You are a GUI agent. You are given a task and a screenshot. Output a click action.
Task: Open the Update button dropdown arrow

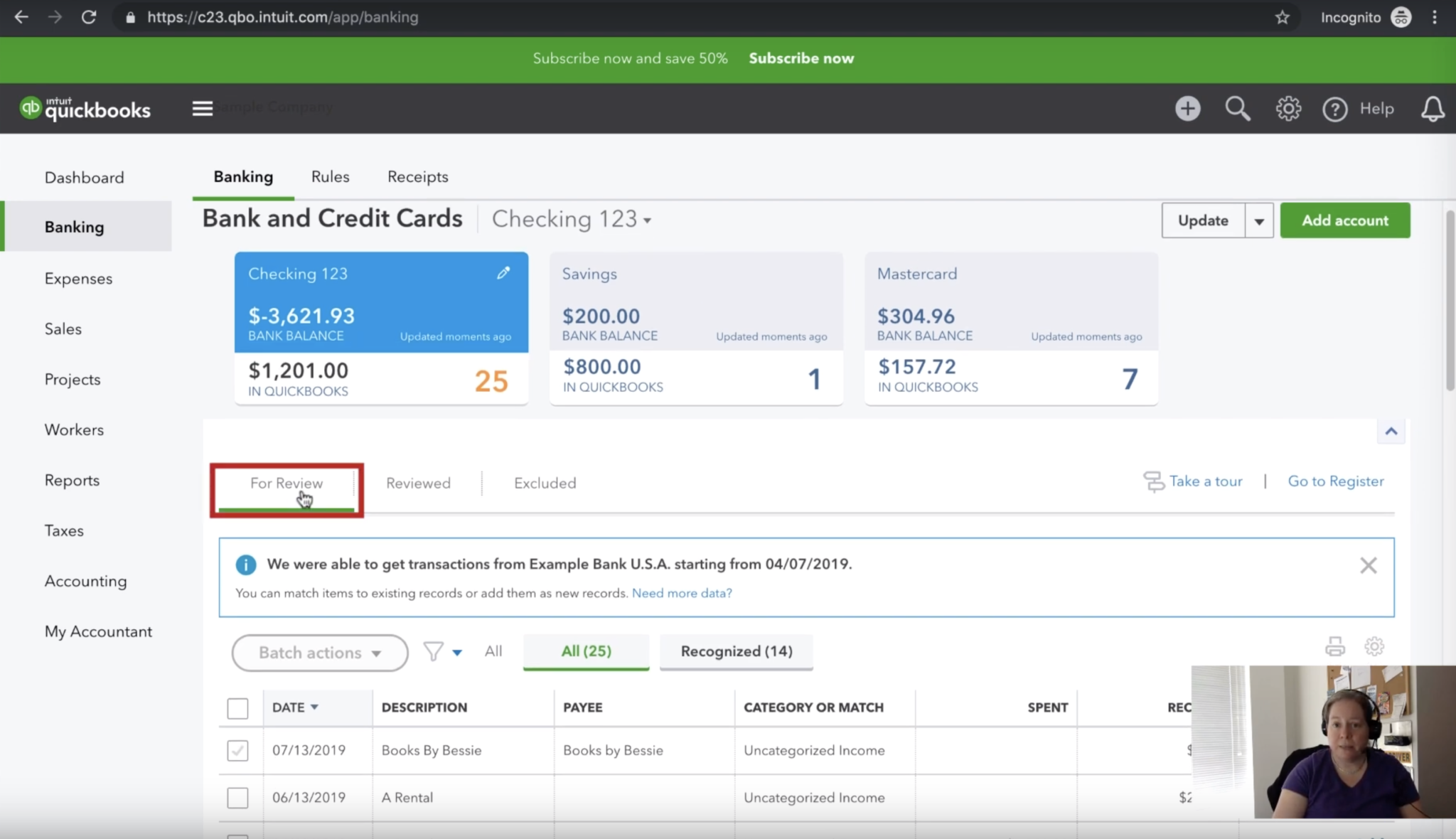[x=1258, y=220]
